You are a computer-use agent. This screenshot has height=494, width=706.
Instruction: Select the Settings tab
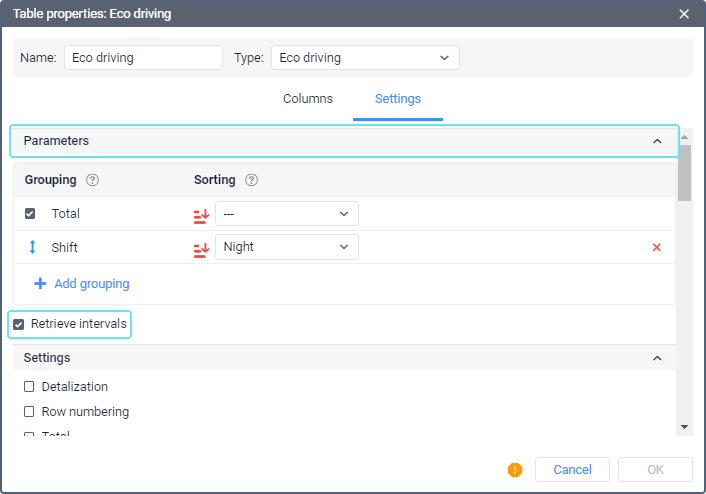[x=397, y=99]
